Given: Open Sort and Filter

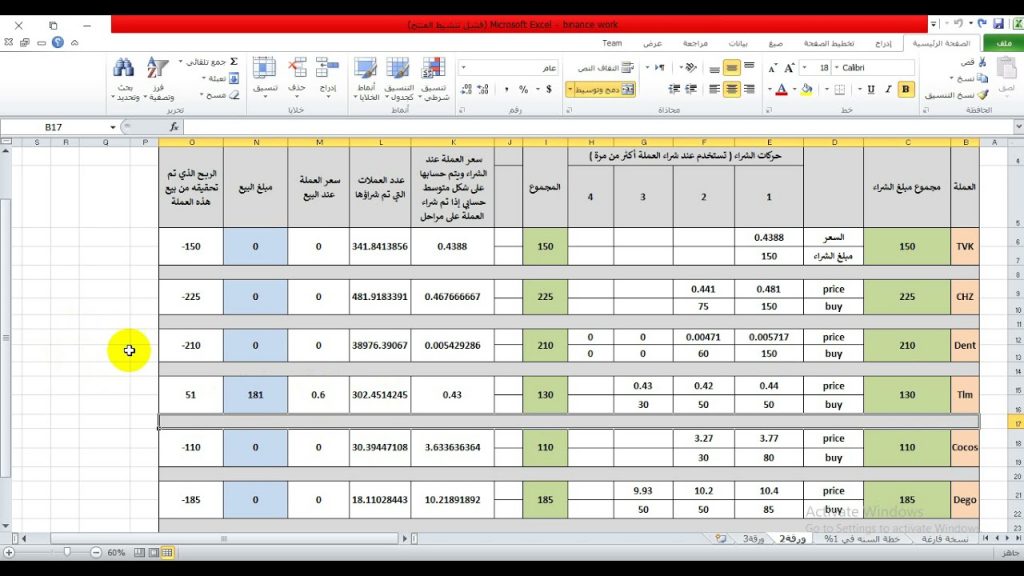Looking at the screenshot, I should [158, 78].
